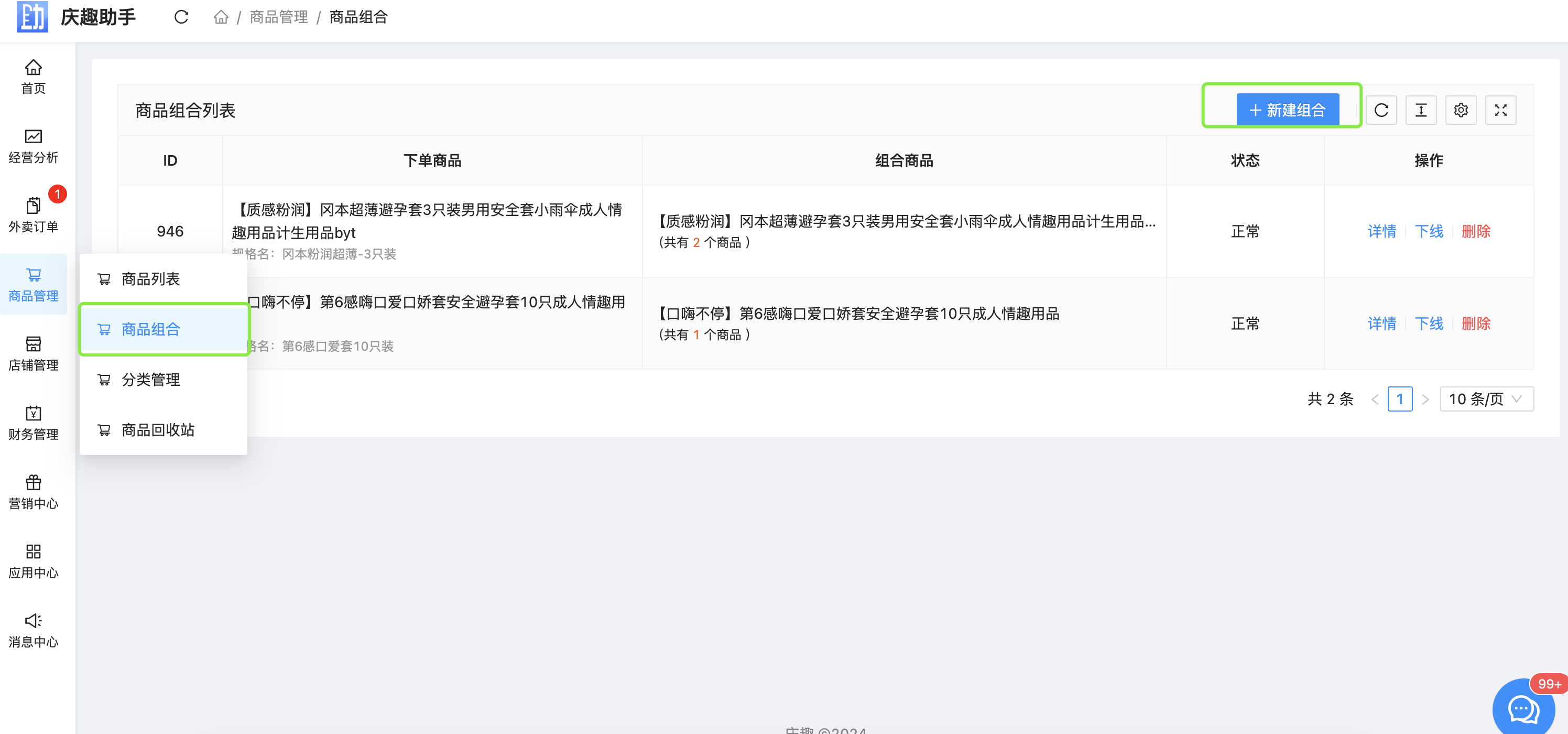
Task: Open the column settings gear
Action: pos(1461,110)
